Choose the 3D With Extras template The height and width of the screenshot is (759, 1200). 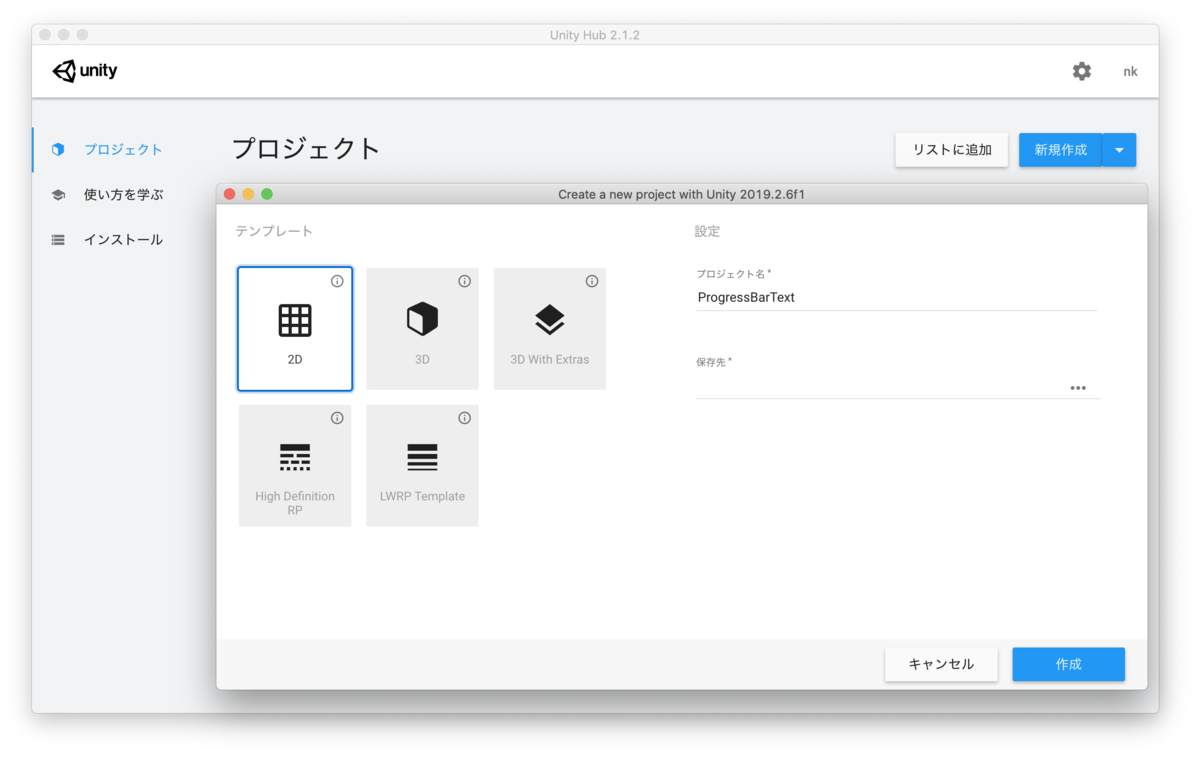[549, 329]
